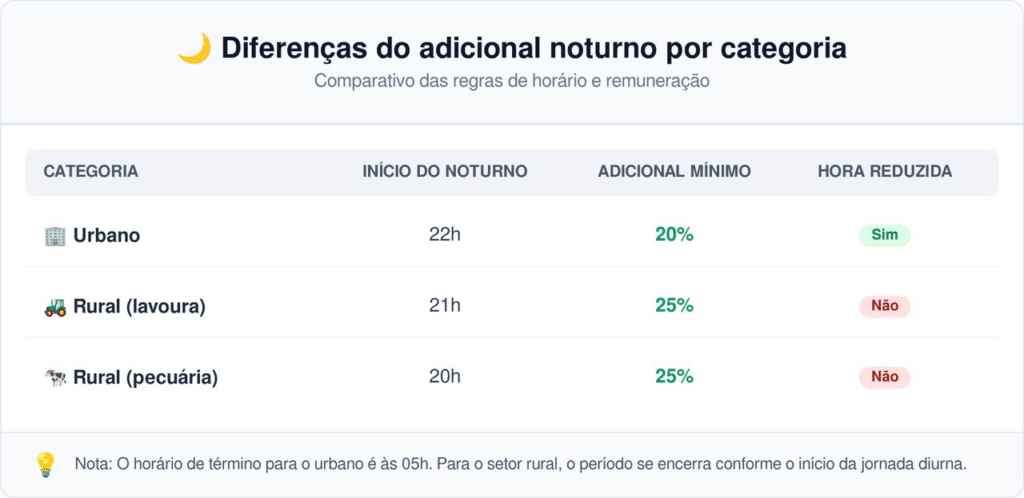Image resolution: width=1024 pixels, height=498 pixels.
Task: Click the green Sim badge for Urbano
Action: point(884,235)
